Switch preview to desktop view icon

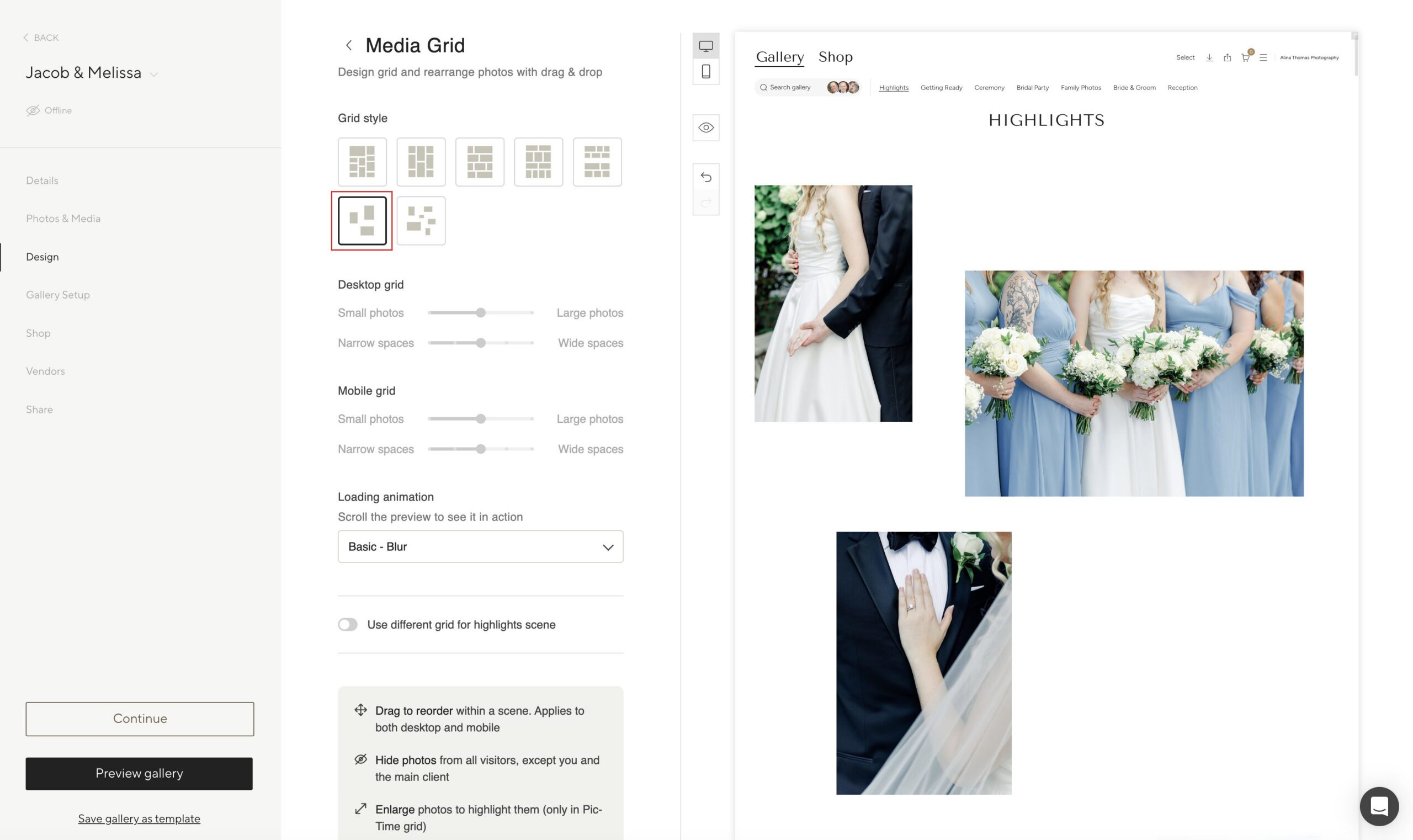point(706,46)
